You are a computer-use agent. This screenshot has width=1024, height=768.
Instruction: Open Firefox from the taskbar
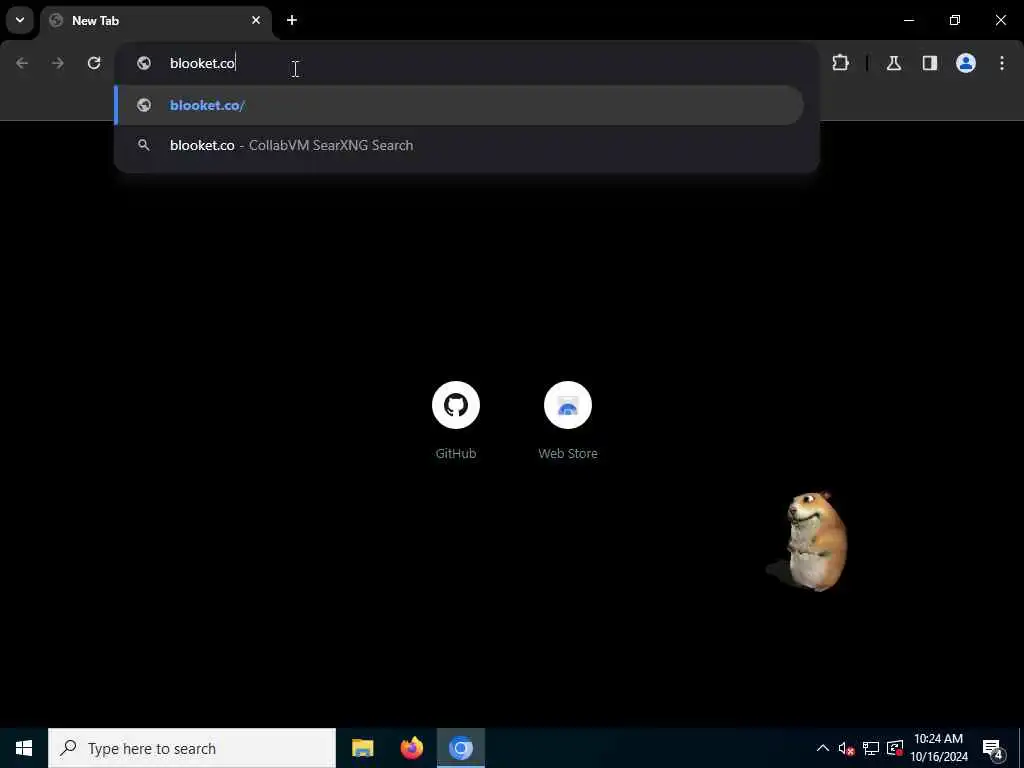click(411, 748)
